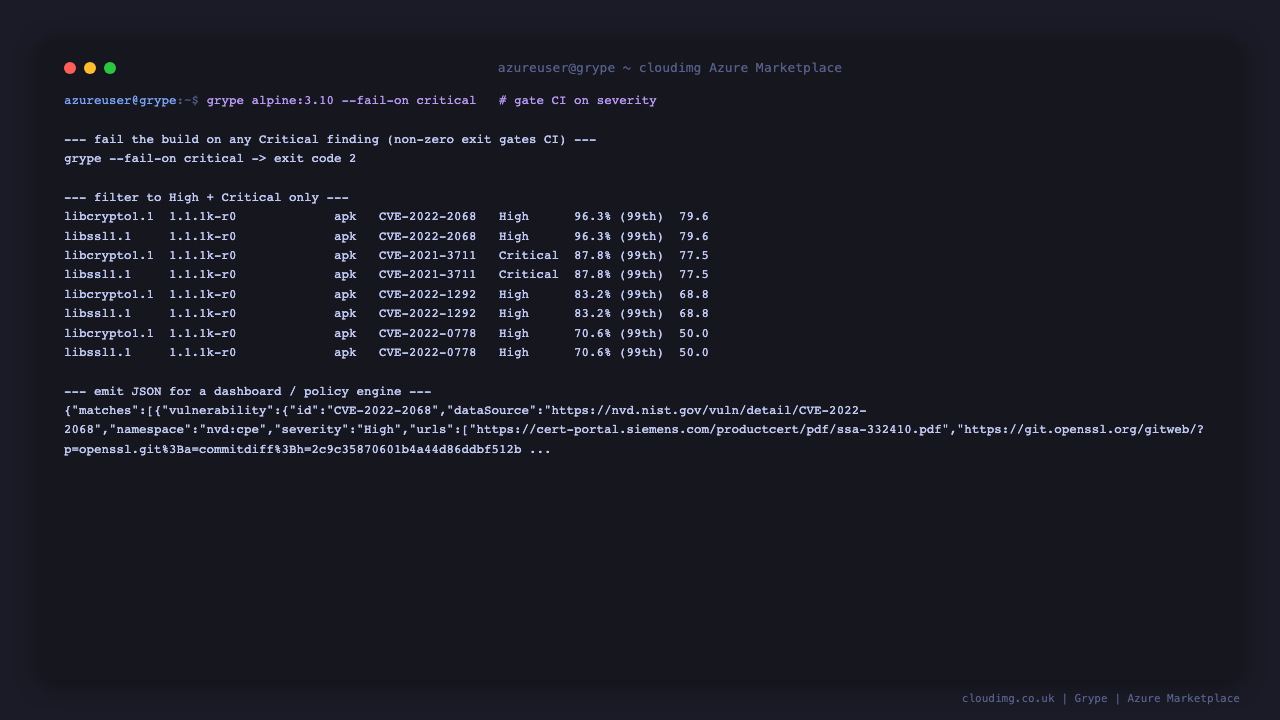The image size is (1280, 720).
Task: Click 96.3% (99th) in the libcrypto1.1 row
Action: [x=619, y=217]
